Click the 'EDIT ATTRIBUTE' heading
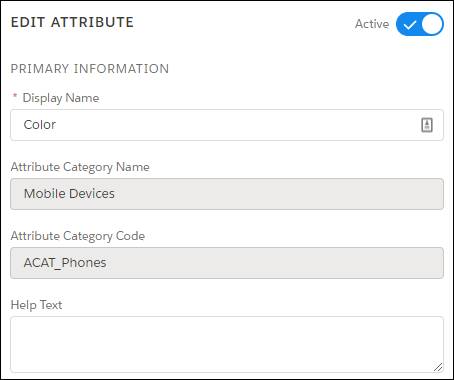Viewport: 454px width, 380px height. pyautogui.click(x=72, y=22)
